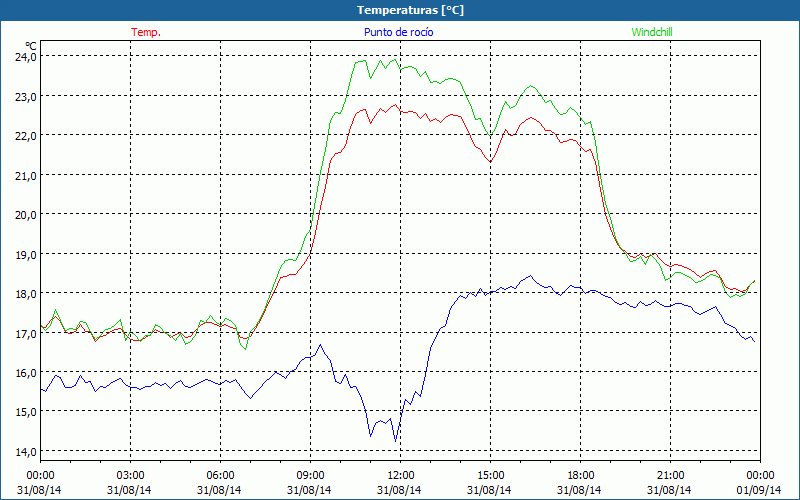The height and width of the screenshot is (500, 800).
Task: Click the '15,0' y-axis value
Action: [x=26, y=412]
